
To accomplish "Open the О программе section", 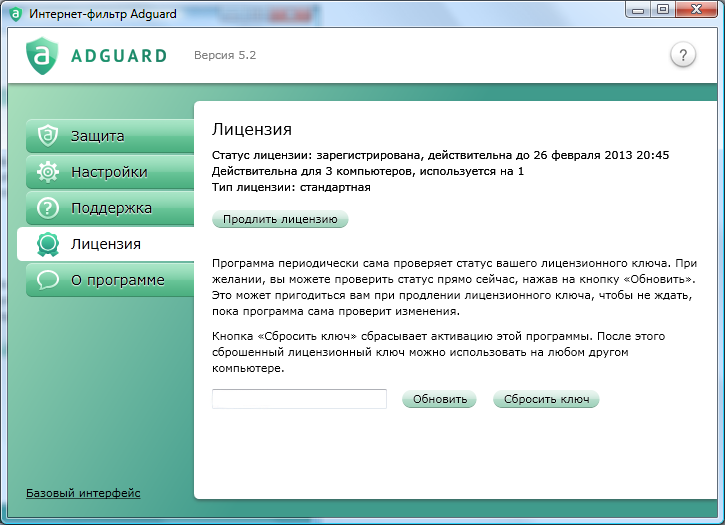I will click(x=110, y=280).
